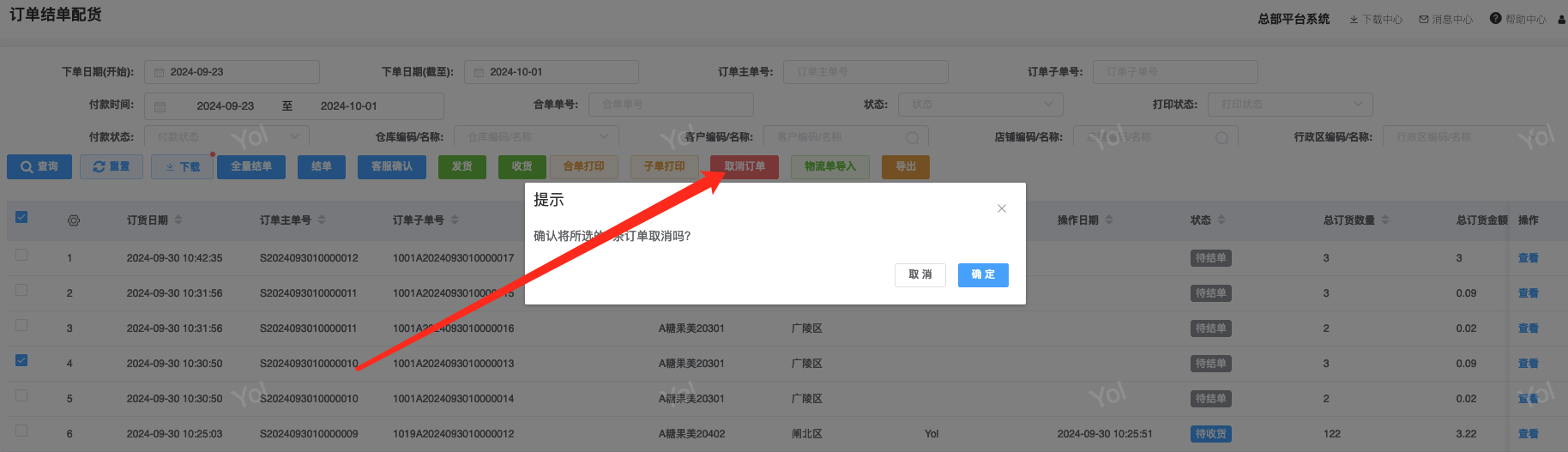Click the red 取消订单 button
This screenshot has height=452, width=1568.
745,166
